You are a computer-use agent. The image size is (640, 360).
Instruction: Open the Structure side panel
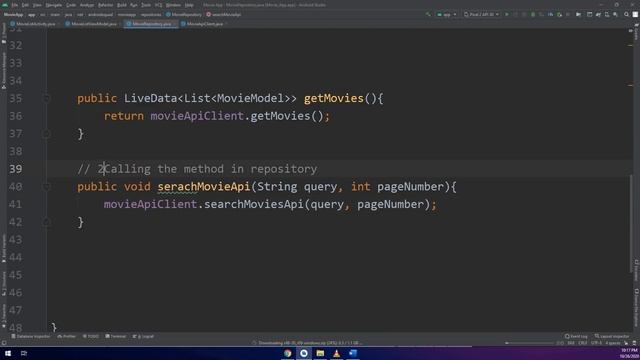[x=4, y=283]
